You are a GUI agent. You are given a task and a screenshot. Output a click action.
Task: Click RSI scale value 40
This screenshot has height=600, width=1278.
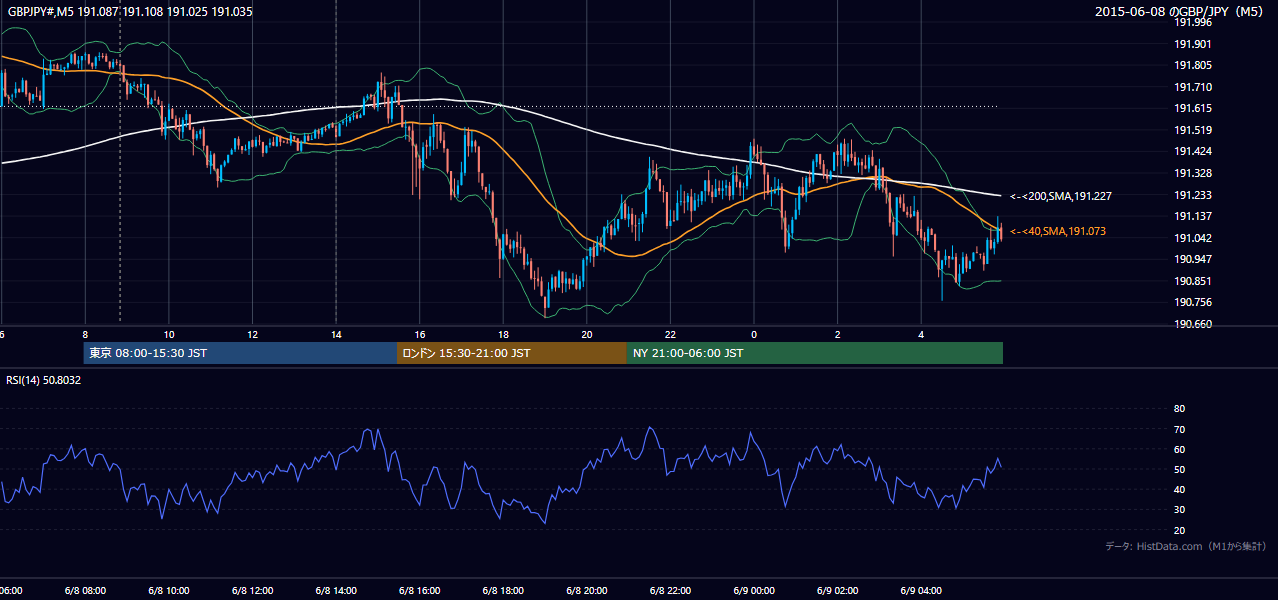pyautogui.click(x=1179, y=489)
